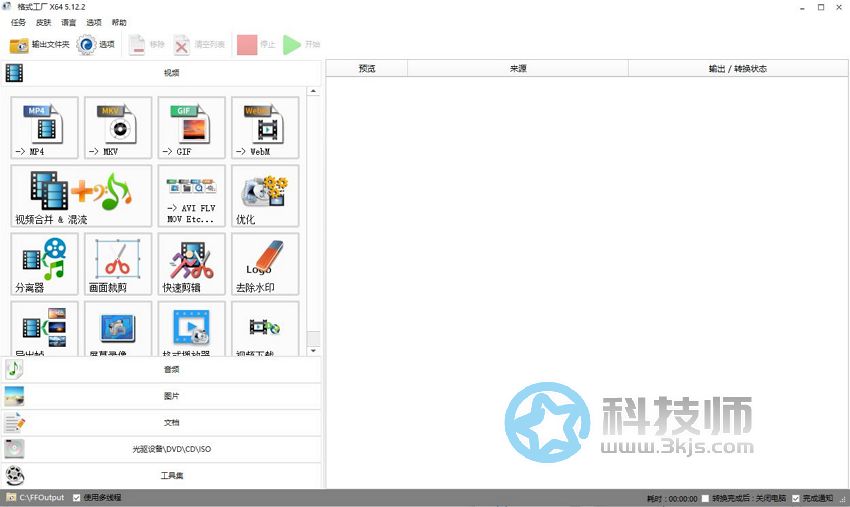Open the export frames filmstrip icon
Image resolution: width=850 pixels, height=507 pixels.
coord(44,329)
